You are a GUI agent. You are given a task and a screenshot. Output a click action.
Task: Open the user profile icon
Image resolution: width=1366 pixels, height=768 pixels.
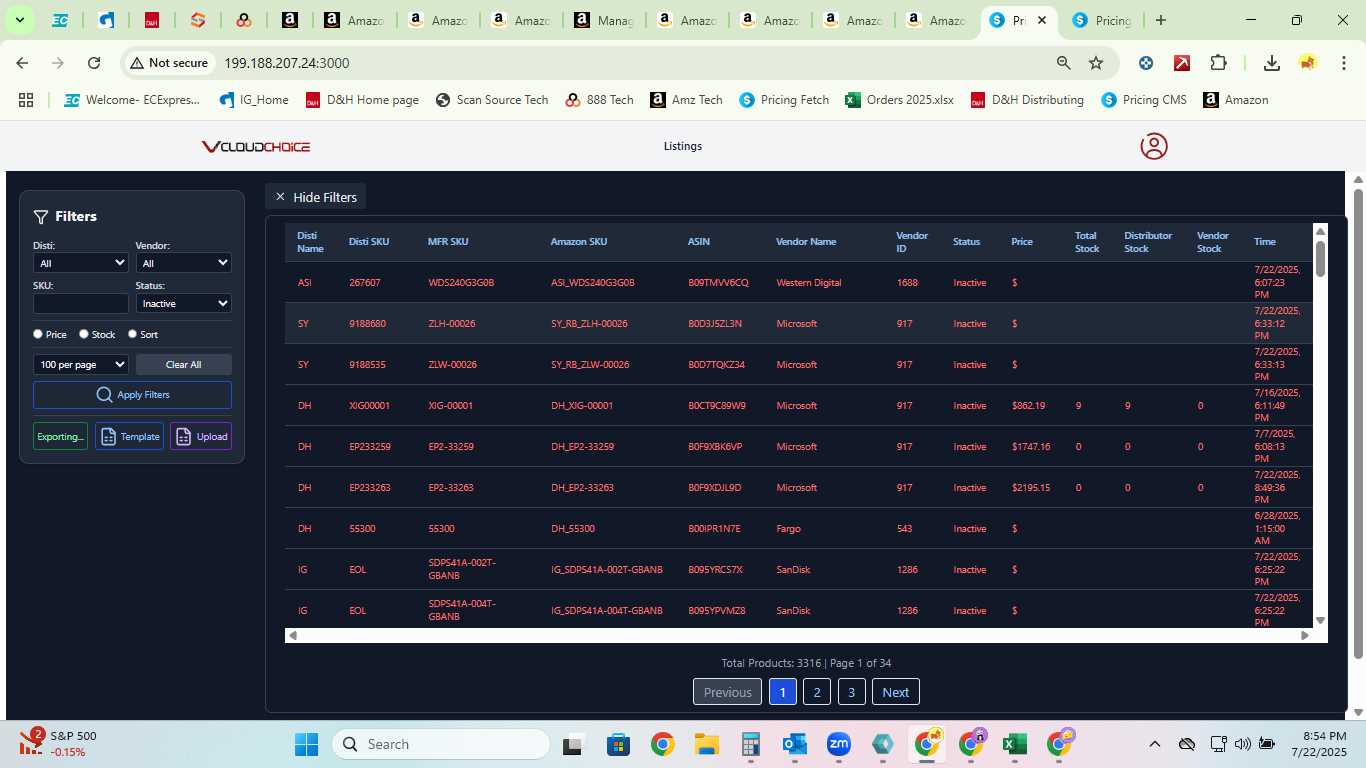tap(1154, 146)
